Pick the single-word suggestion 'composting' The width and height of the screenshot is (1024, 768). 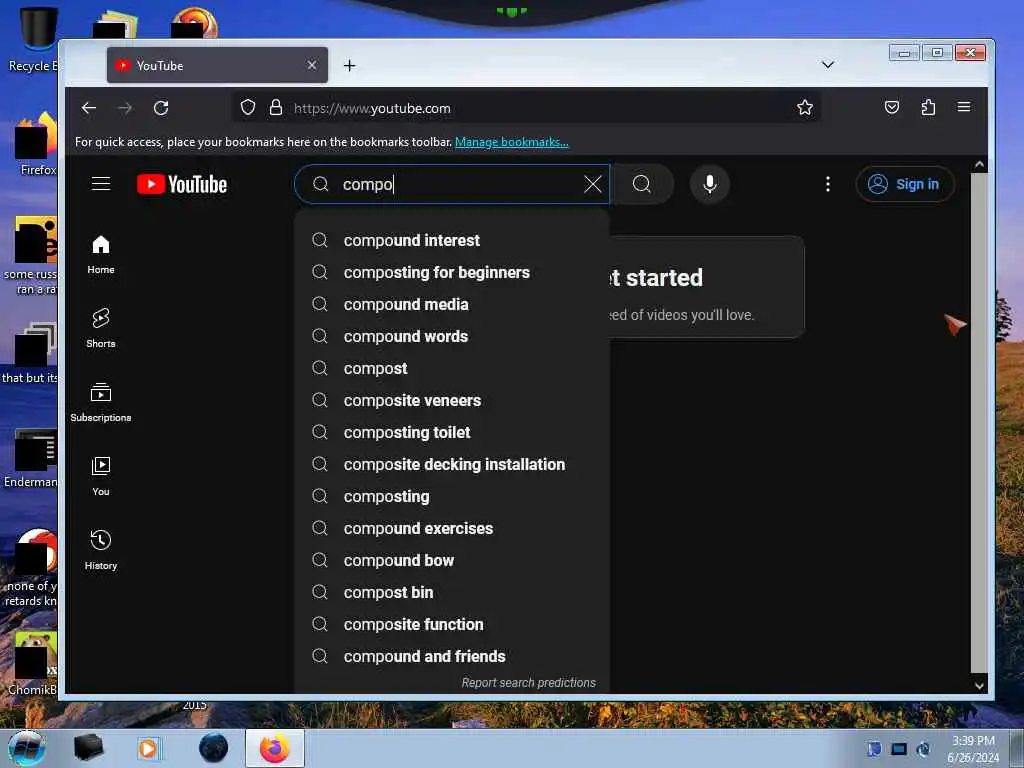[451, 496]
